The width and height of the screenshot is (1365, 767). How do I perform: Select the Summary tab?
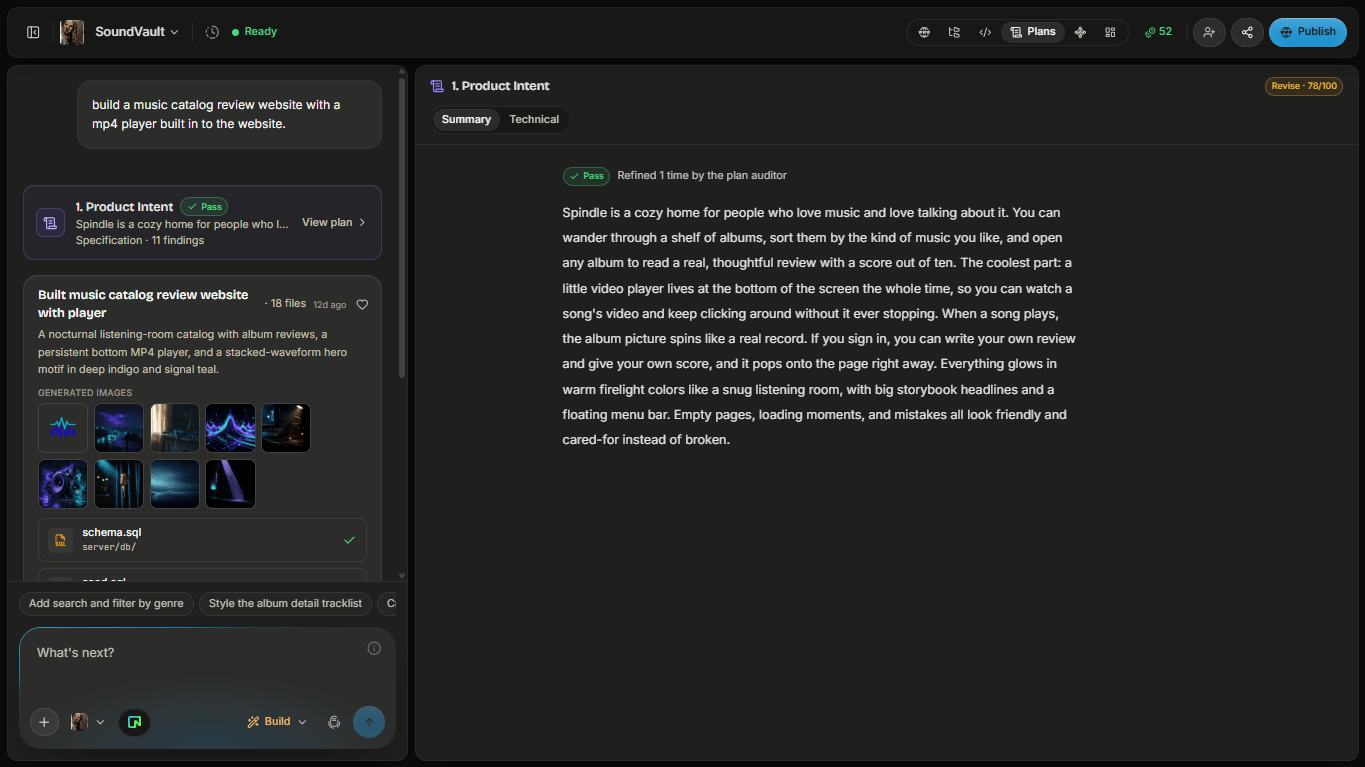(x=466, y=120)
